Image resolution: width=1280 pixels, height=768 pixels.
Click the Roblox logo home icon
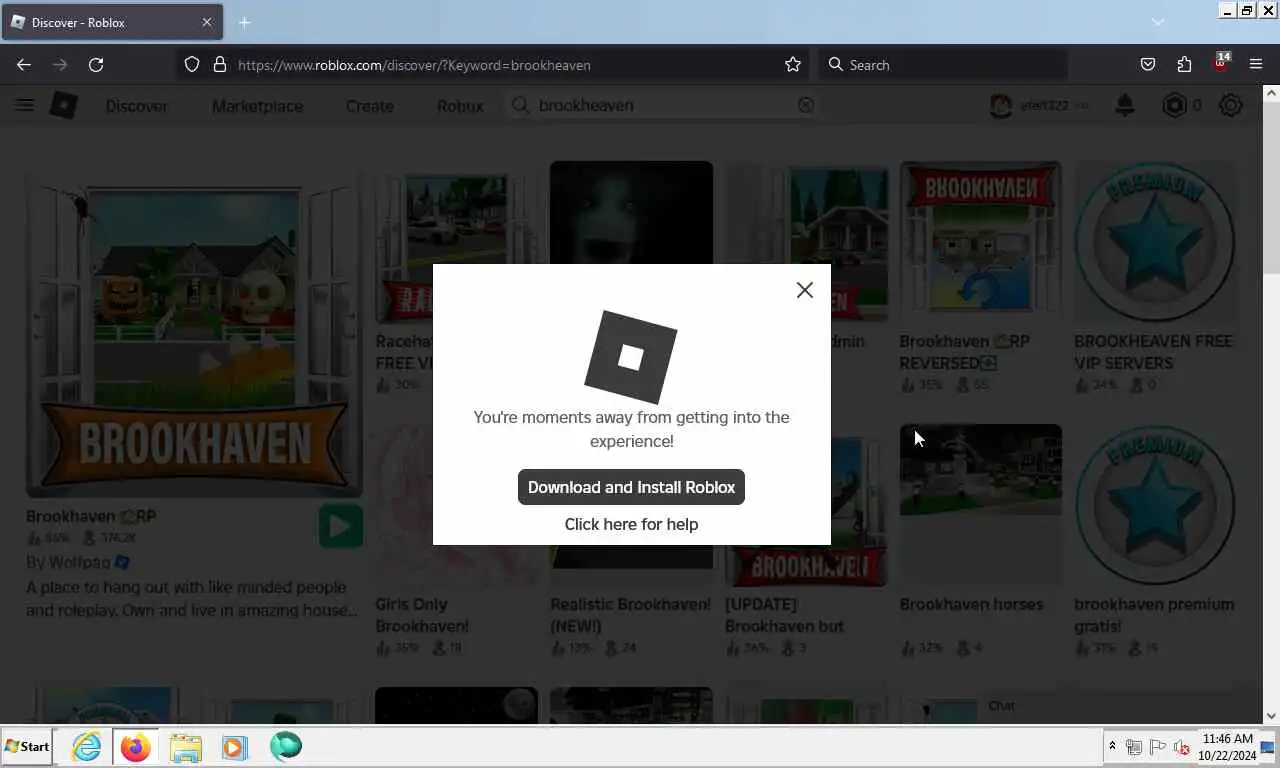(64, 105)
